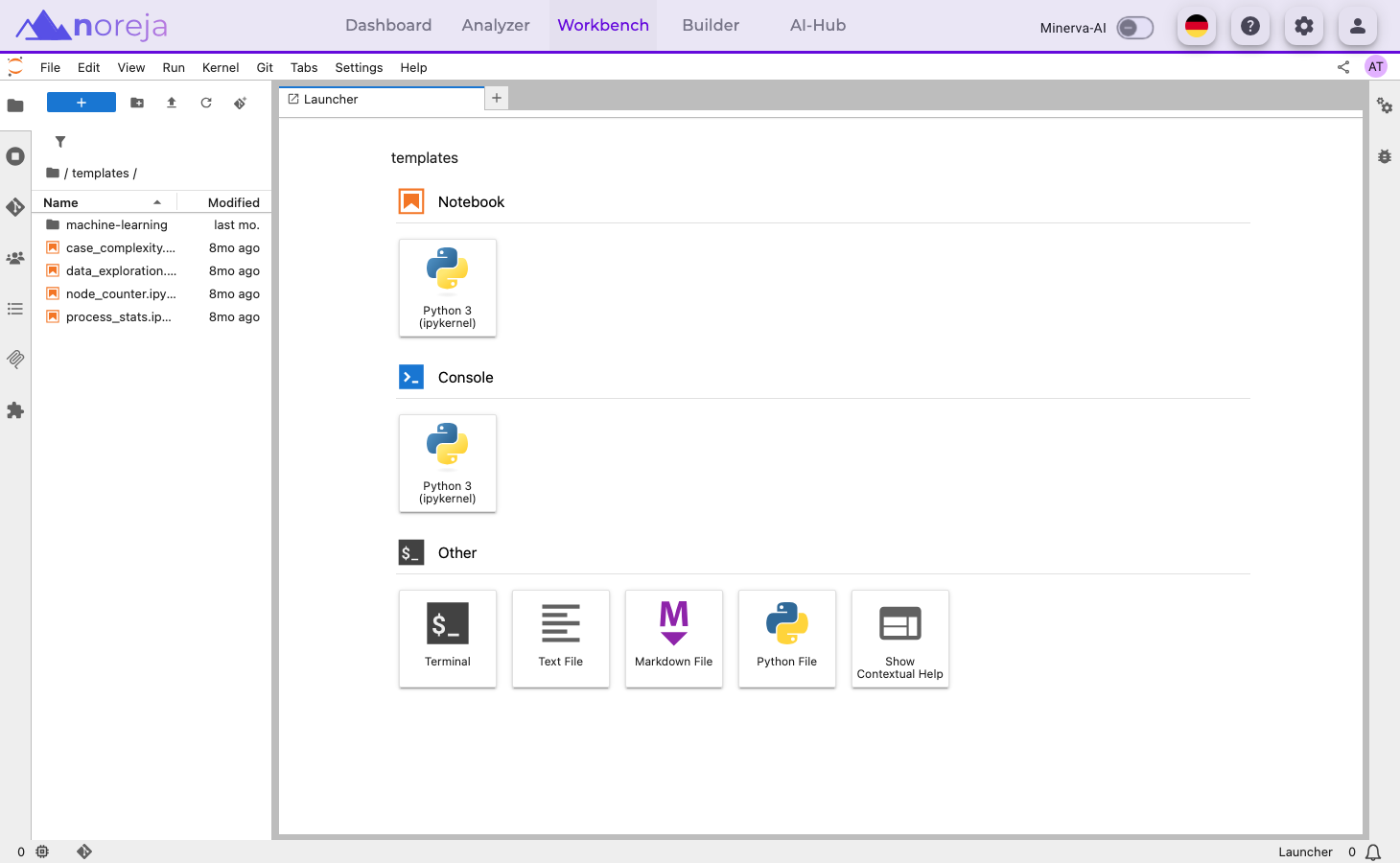
Task: Open the Collaboration sidebar panel
Action: pos(15,258)
